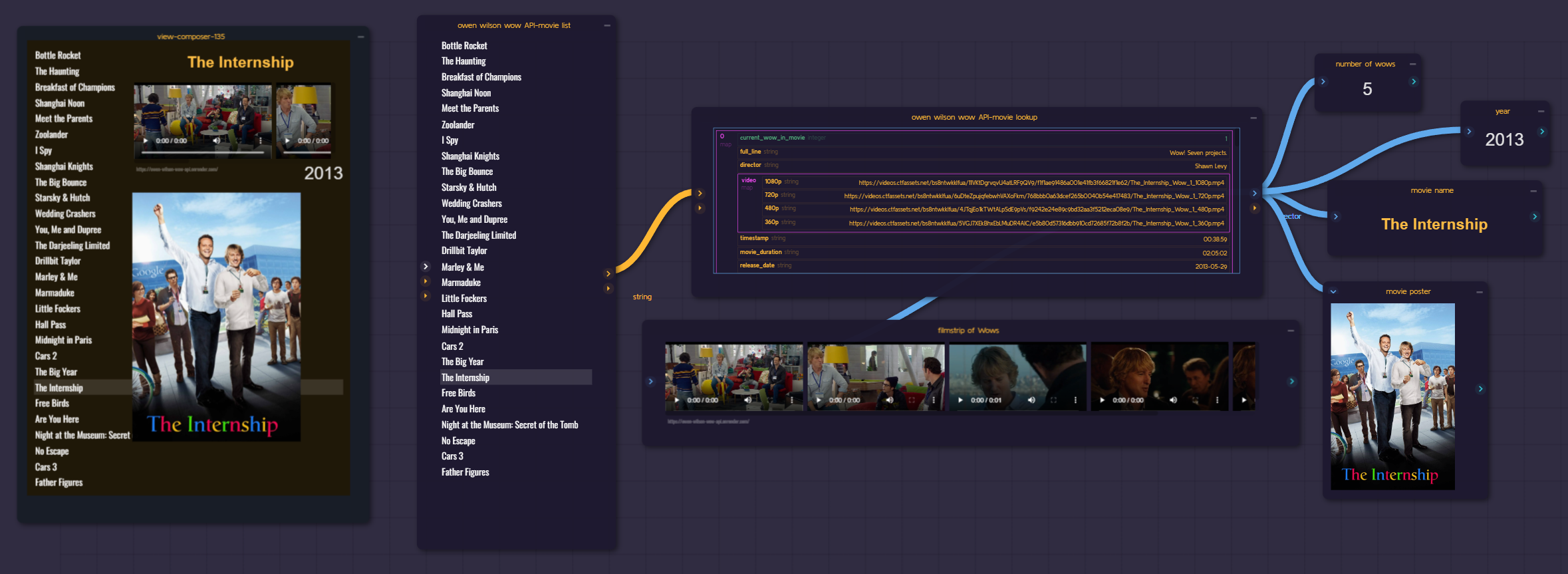
Task: Select Wedding Crashers in movie list node
Action: tap(471, 204)
